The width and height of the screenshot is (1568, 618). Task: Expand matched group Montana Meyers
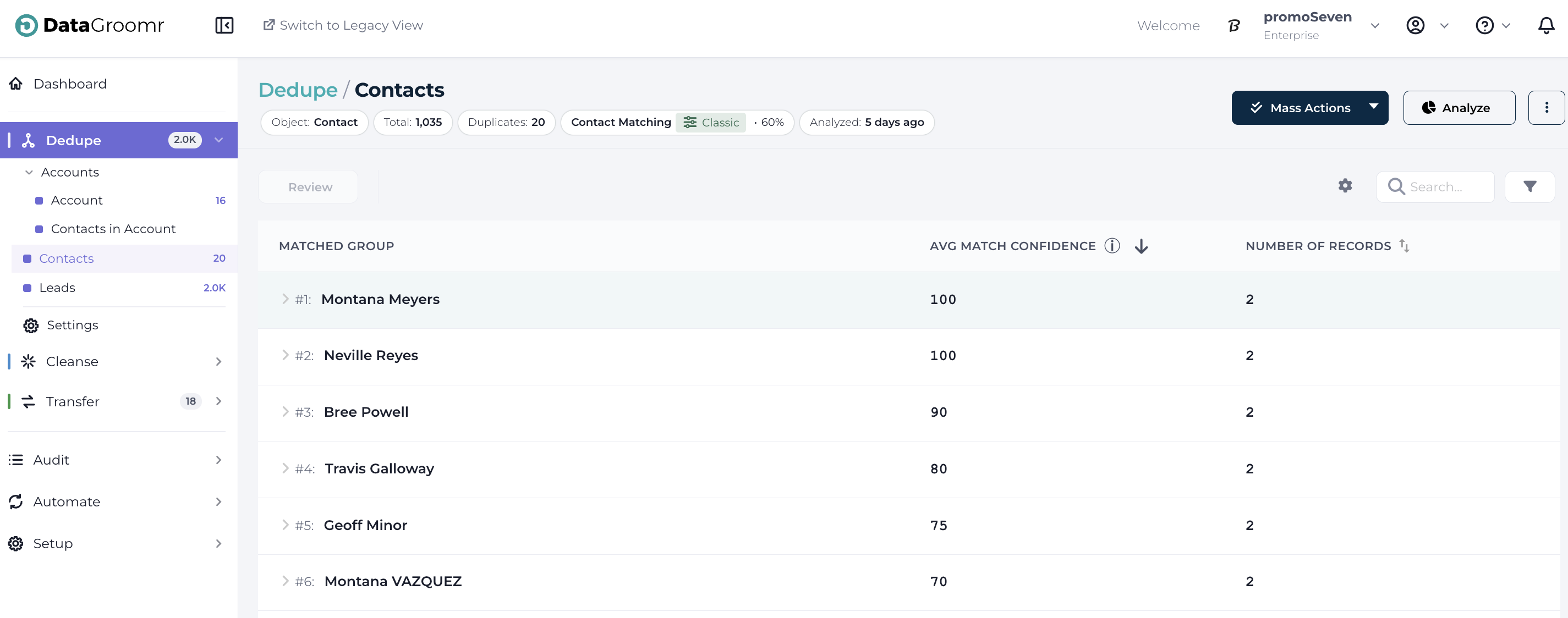(285, 299)
